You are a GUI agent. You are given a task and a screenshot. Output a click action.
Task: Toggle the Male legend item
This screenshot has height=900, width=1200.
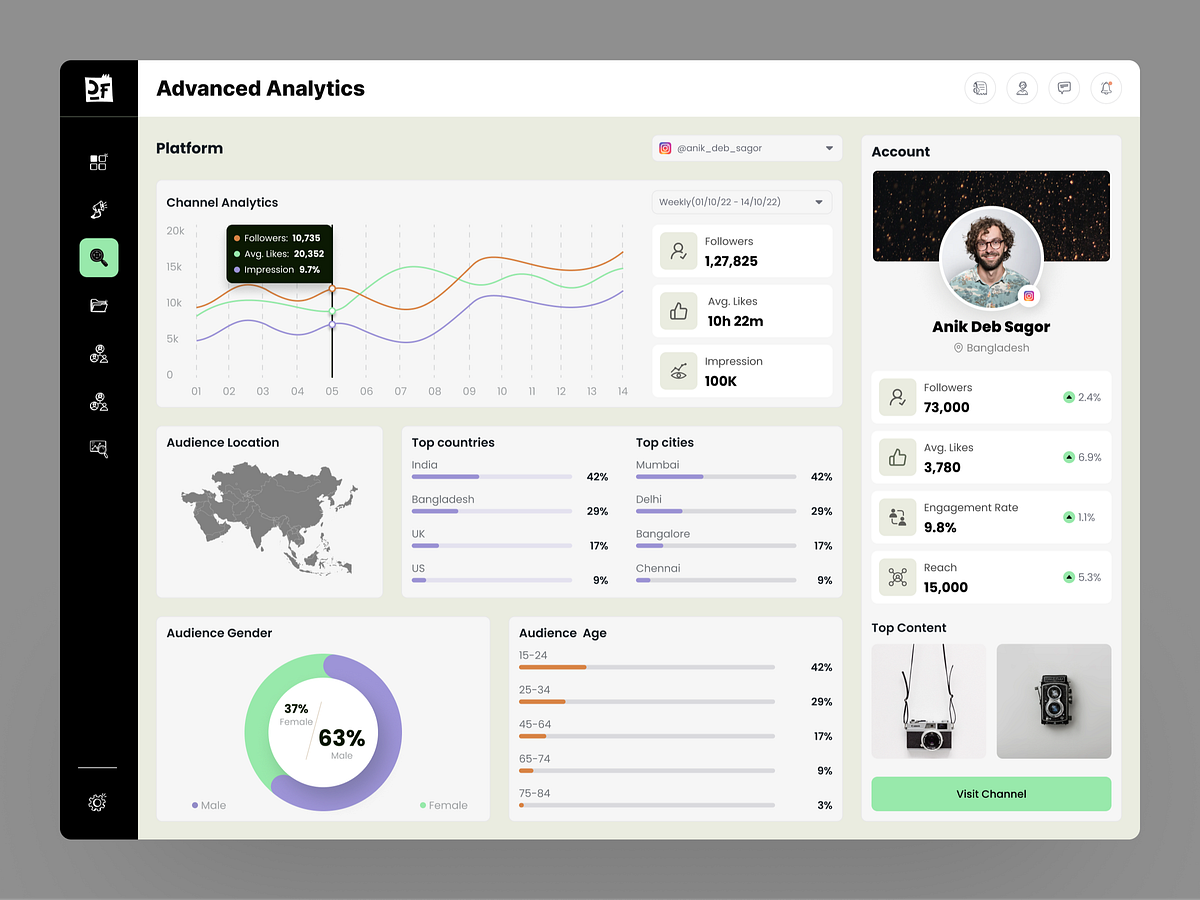coord(209,805)
